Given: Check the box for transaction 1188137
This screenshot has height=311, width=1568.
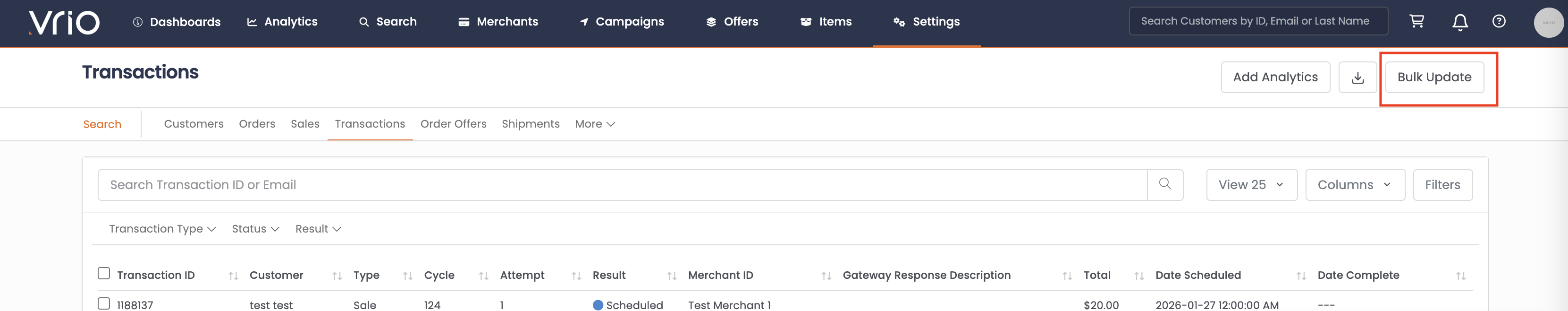Looking at the screenshot, I should pos(104,303).
